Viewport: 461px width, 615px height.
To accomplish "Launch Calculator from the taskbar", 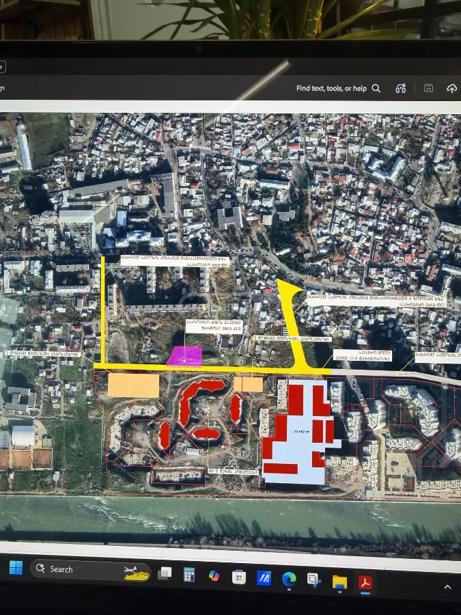I will [189, 575].
